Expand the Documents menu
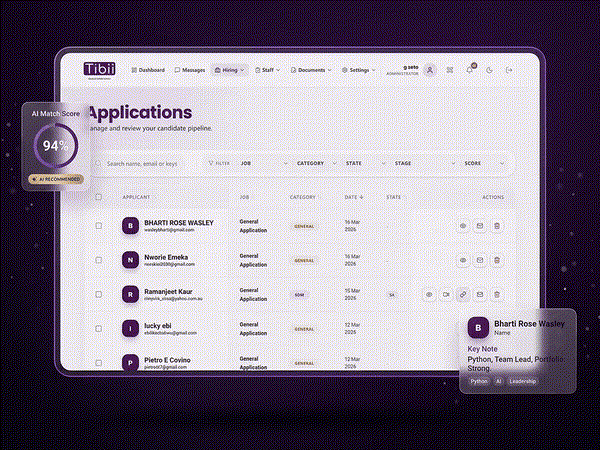600x450 pixels. tap(311, 70)
